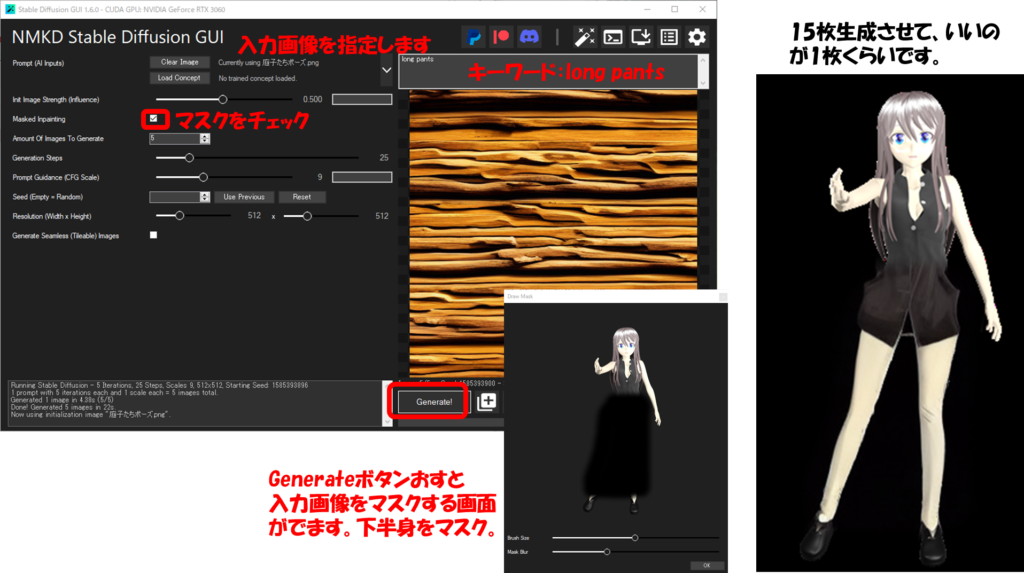This screenshot has width=1024, height=573.
Task: Click the Amount Of Images stepper arrows
Action: [x=205, y=139]
